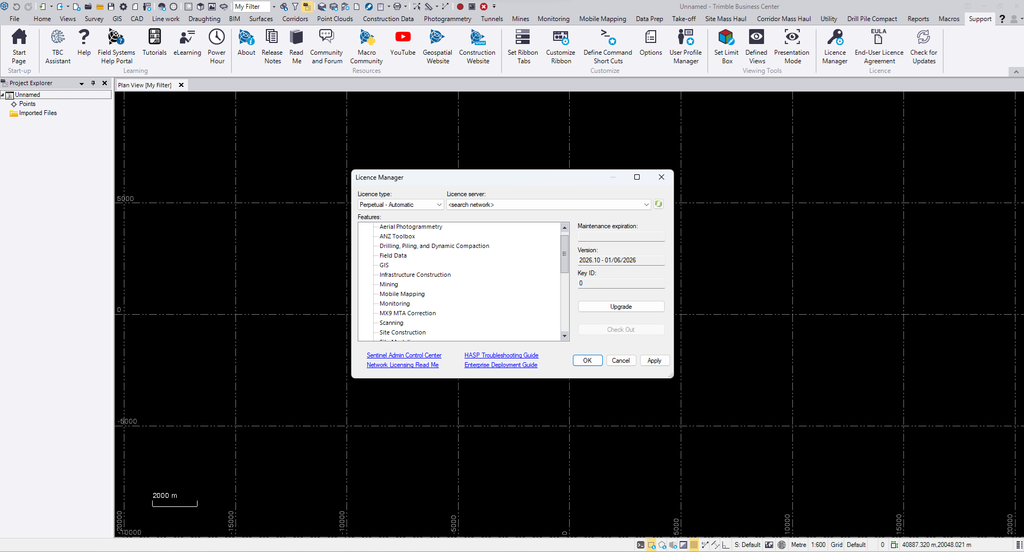Open the File menu
The height and width of the screenshot is (552, 1024).
14,19
